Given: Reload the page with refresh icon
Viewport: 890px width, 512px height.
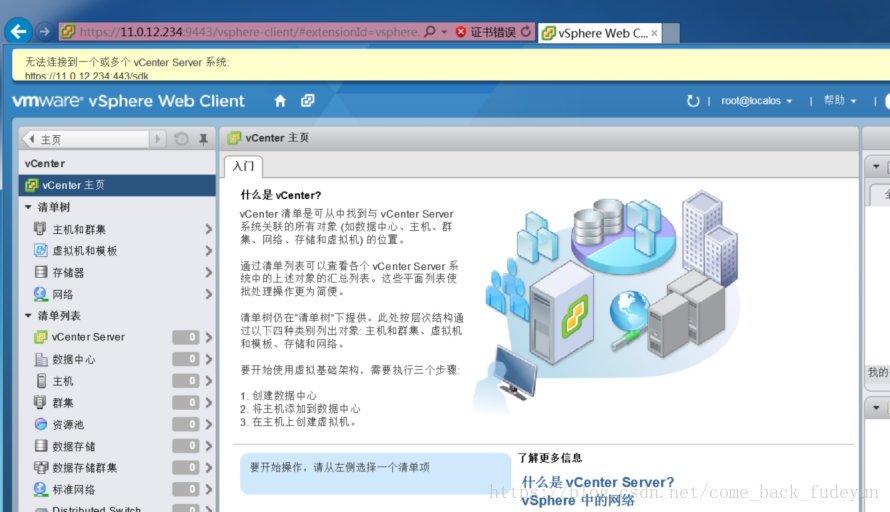Looking at the screenshot, I should pos(526,32).
